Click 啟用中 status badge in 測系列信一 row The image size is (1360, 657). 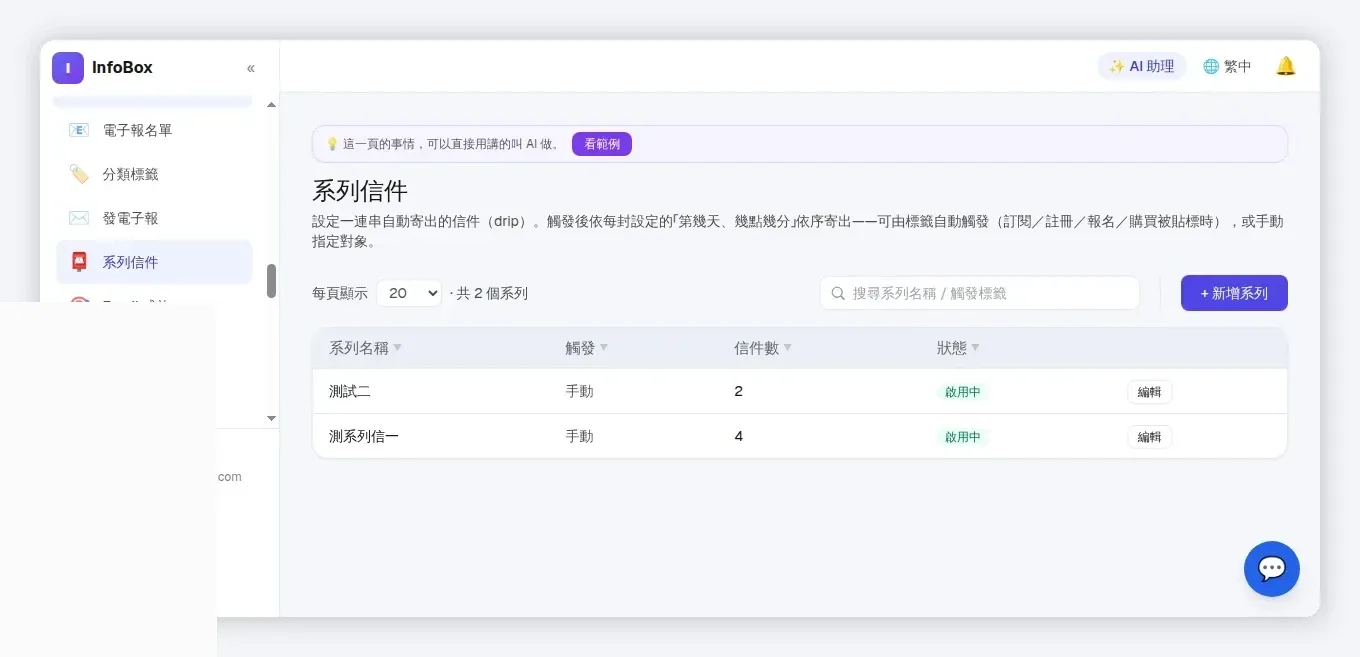[x=963, y=437]
